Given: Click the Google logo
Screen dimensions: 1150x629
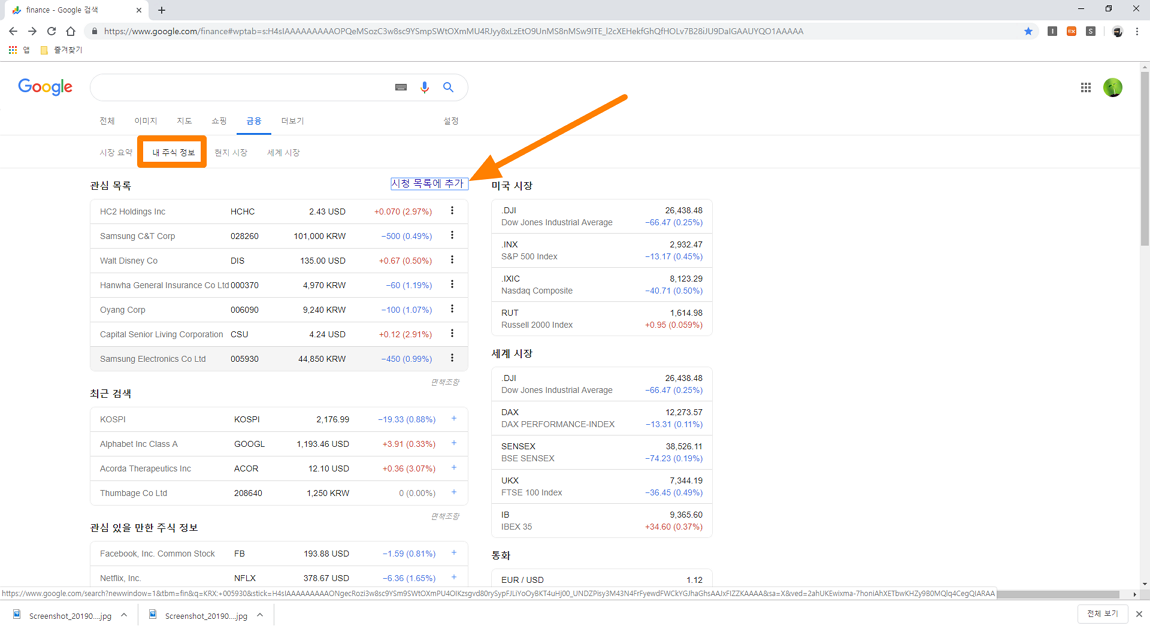Looking at the screenshot, I should click(x=45, y=87).
